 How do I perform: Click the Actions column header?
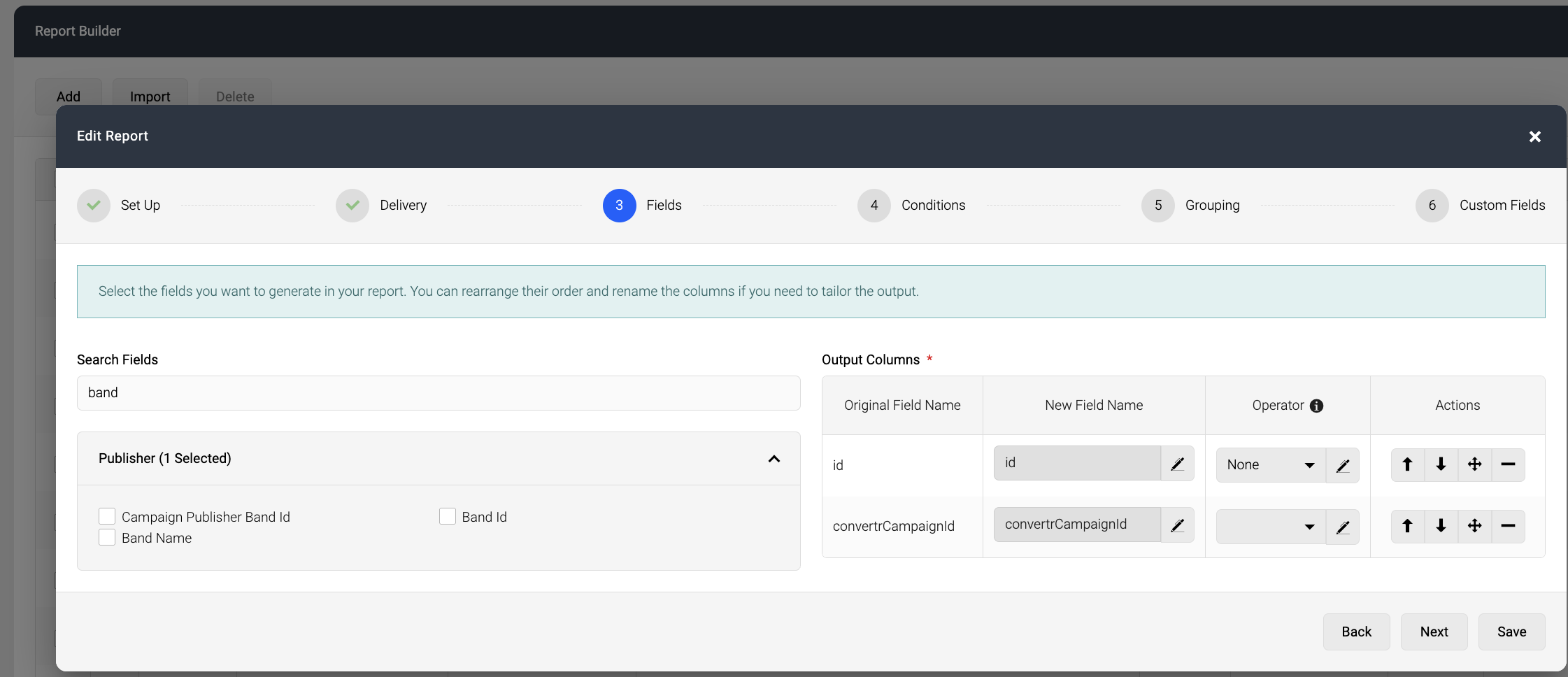pyautogui.click(x=1457, y=406)
